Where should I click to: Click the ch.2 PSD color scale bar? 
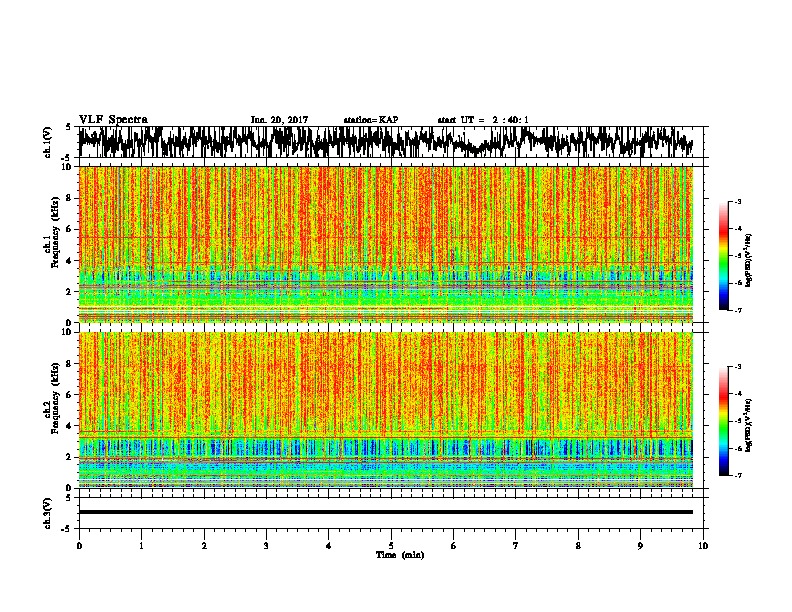723,421
